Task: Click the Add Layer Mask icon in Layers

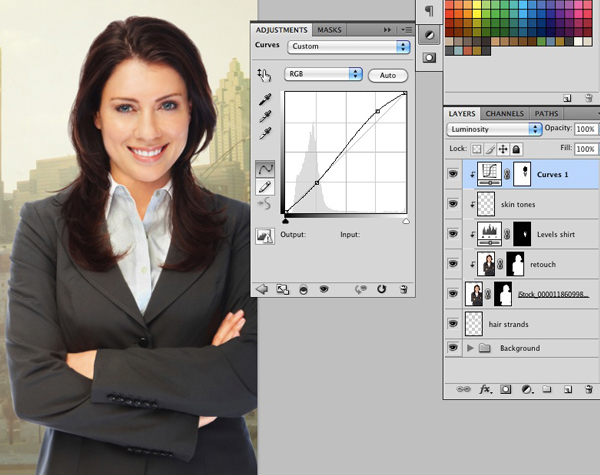Action: point(506,388)
